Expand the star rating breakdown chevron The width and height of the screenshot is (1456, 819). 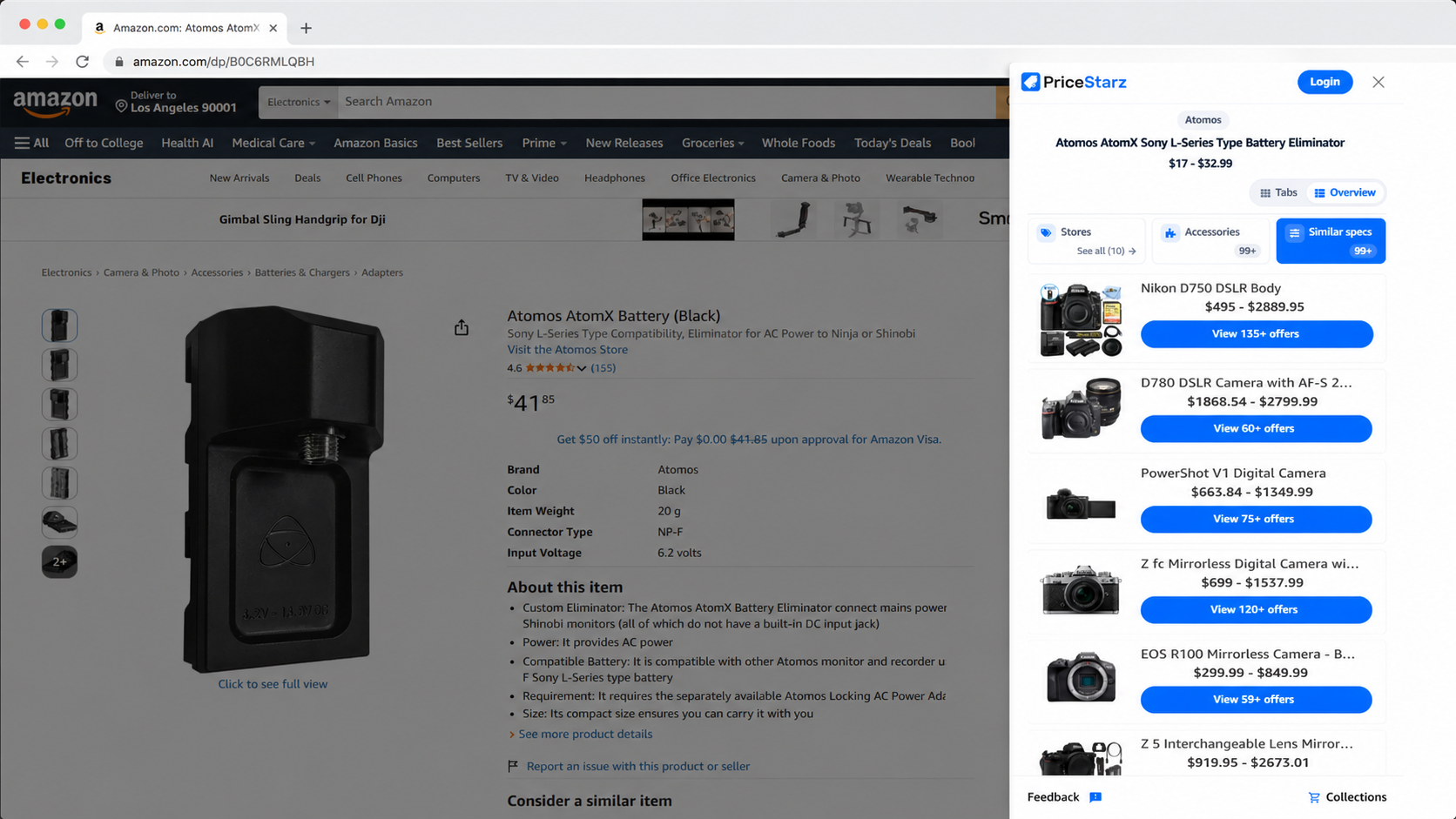(x=582, y=368)
